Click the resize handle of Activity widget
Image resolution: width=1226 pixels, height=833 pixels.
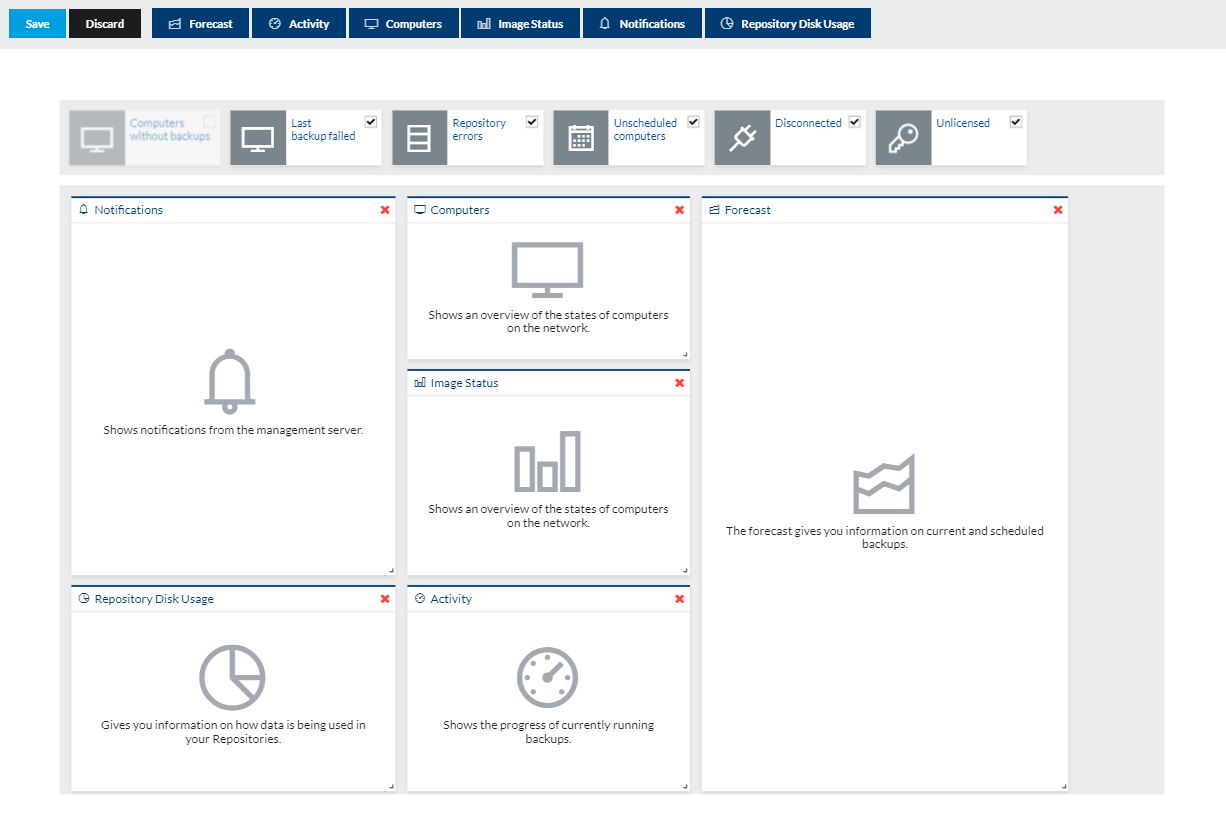pyautogui.click(x=685, y=786)
